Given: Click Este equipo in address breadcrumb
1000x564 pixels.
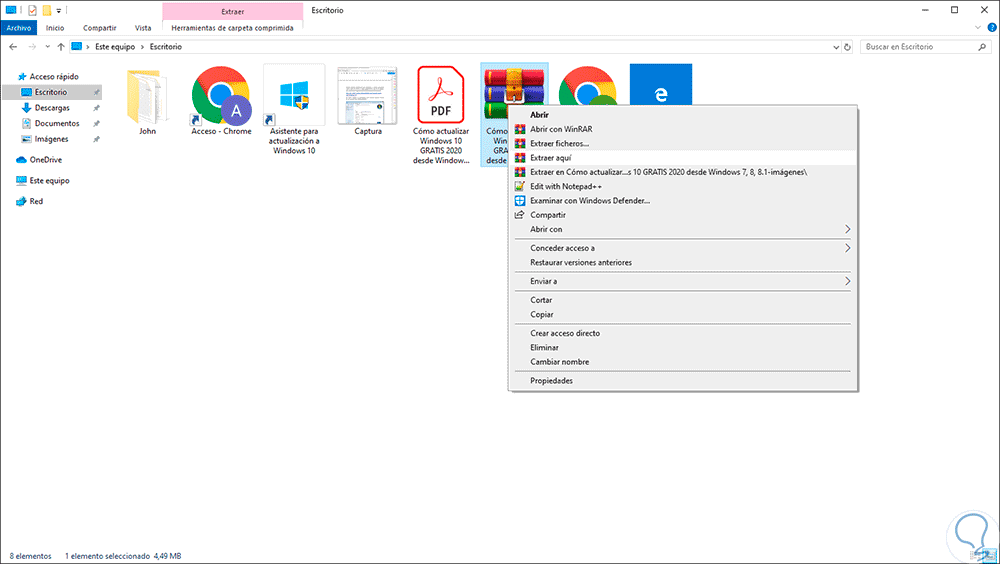Looking at the screenshot, I should [x=115, y=47].
